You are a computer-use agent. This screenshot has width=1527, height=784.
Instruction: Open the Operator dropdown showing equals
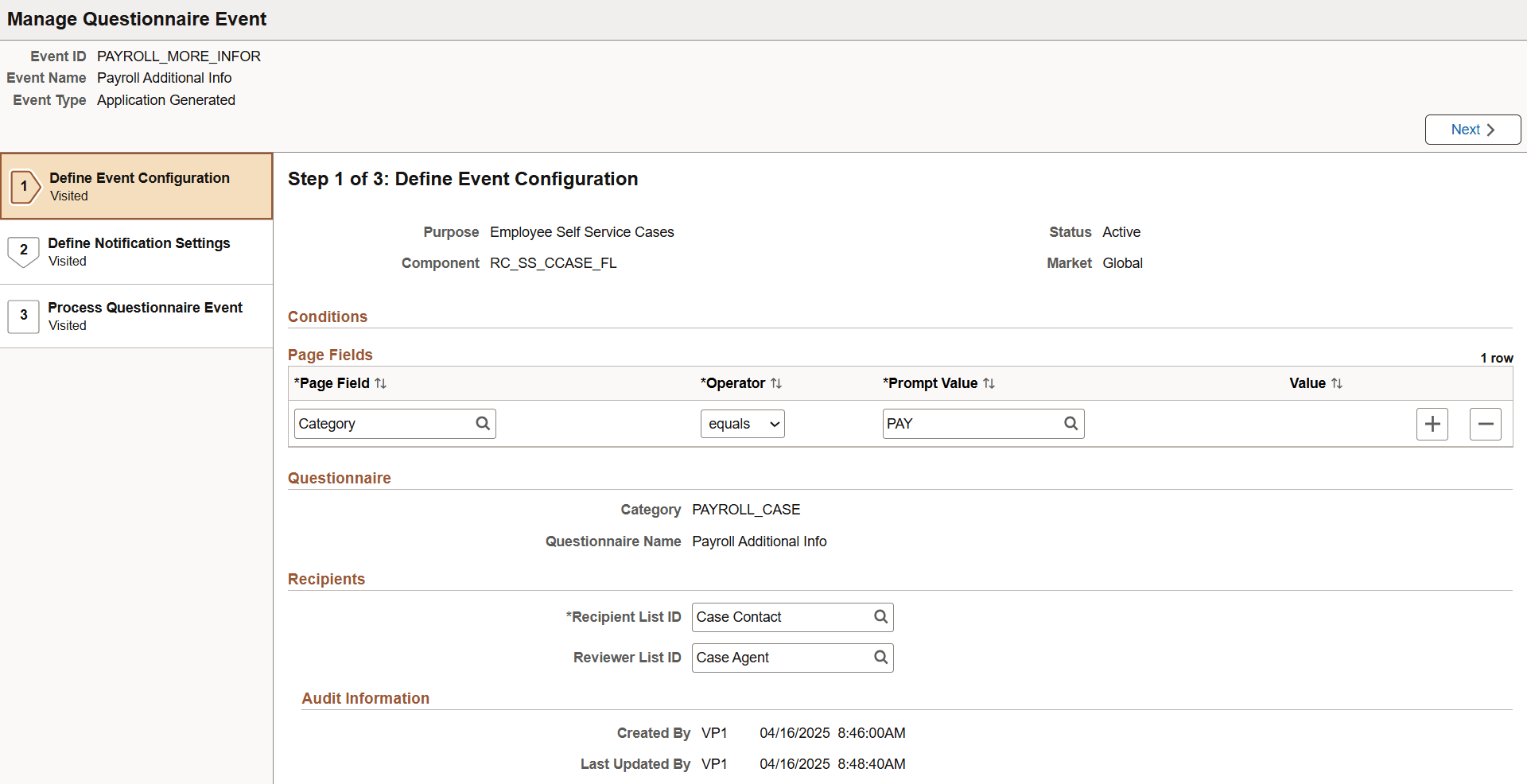point(741,423)
